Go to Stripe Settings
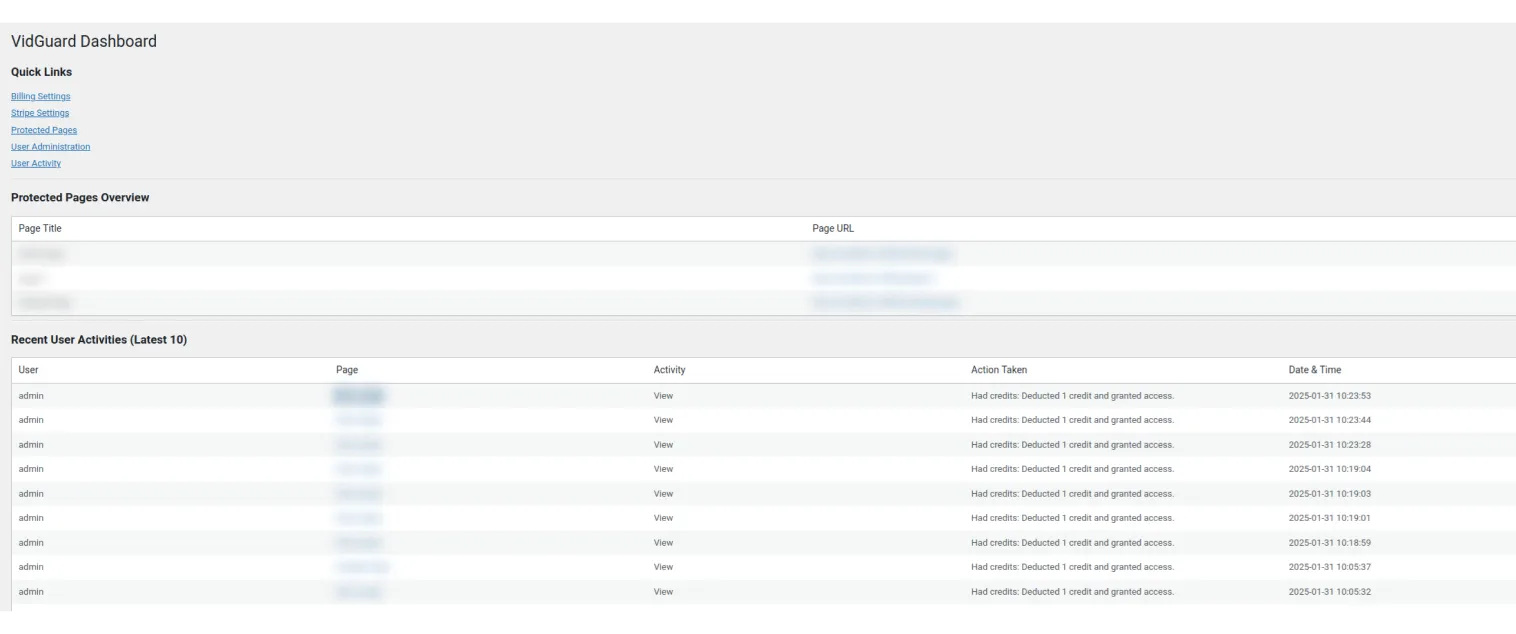Screen dimensions: 1516x634 tap(40, 113)
